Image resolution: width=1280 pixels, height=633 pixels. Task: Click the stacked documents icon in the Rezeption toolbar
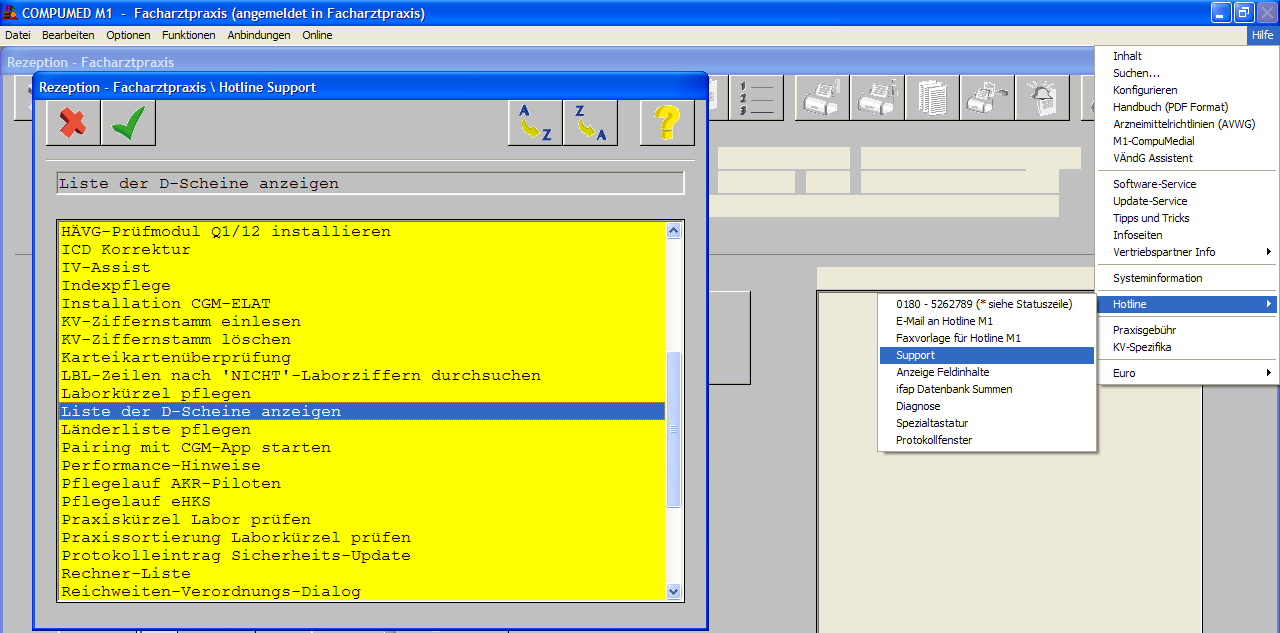point(932,98)
